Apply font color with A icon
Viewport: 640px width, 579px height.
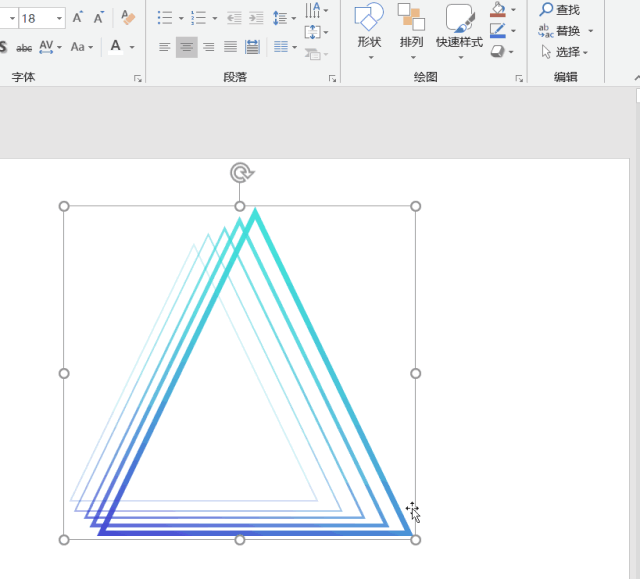(x=116, y=47)
